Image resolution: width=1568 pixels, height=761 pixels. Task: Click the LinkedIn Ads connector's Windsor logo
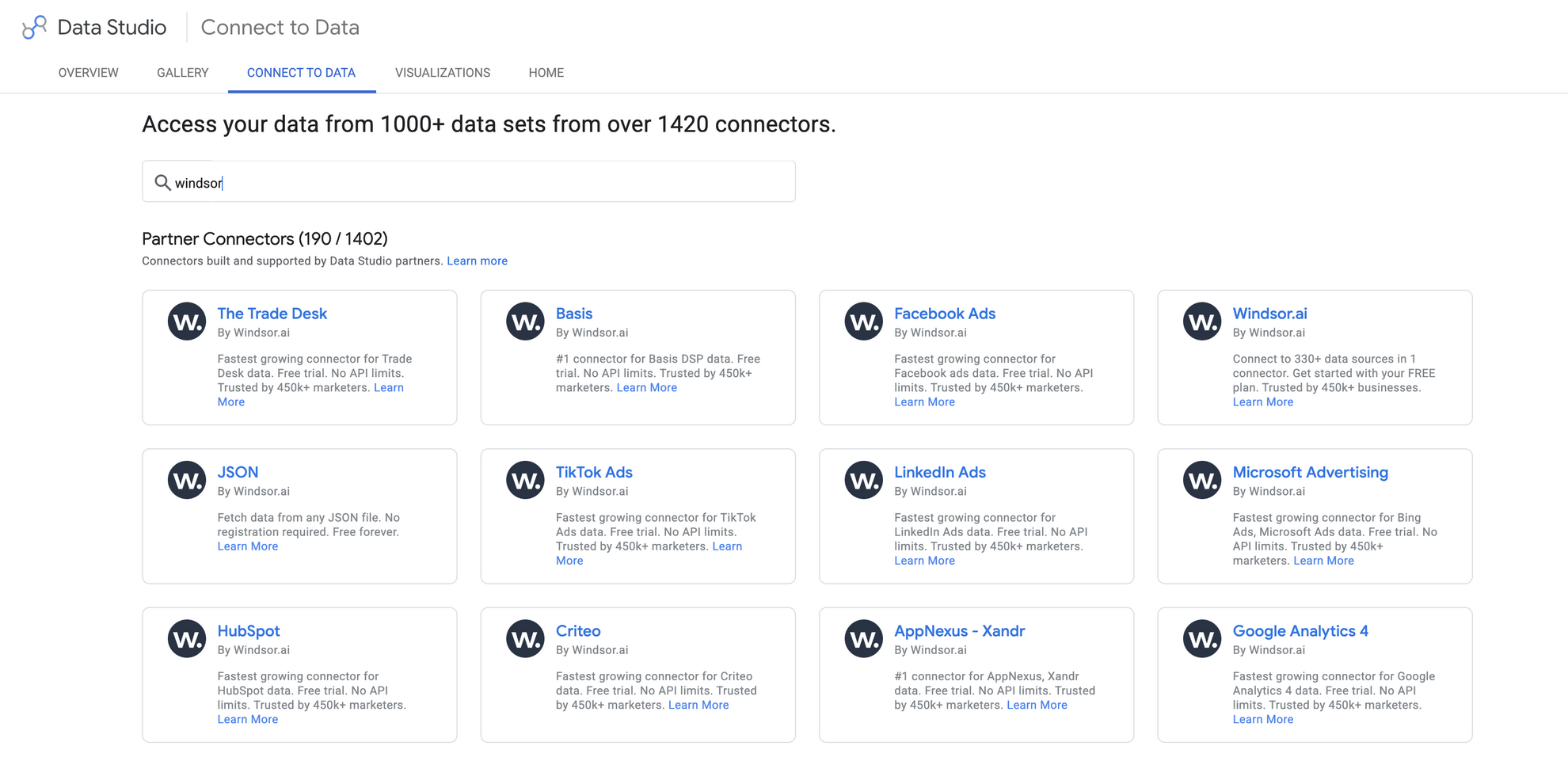pyautogui.click(x=864, y=480)
